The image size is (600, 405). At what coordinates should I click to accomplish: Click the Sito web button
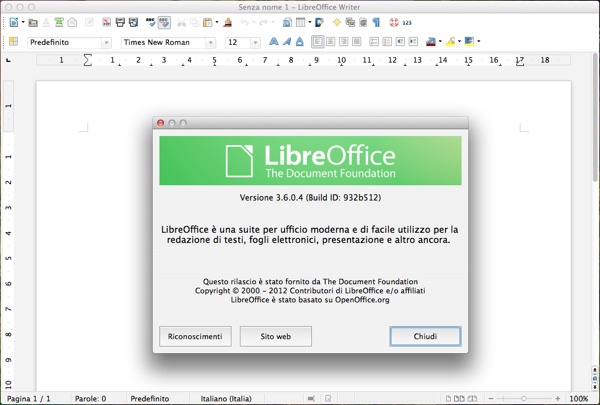tap(276, 336)
